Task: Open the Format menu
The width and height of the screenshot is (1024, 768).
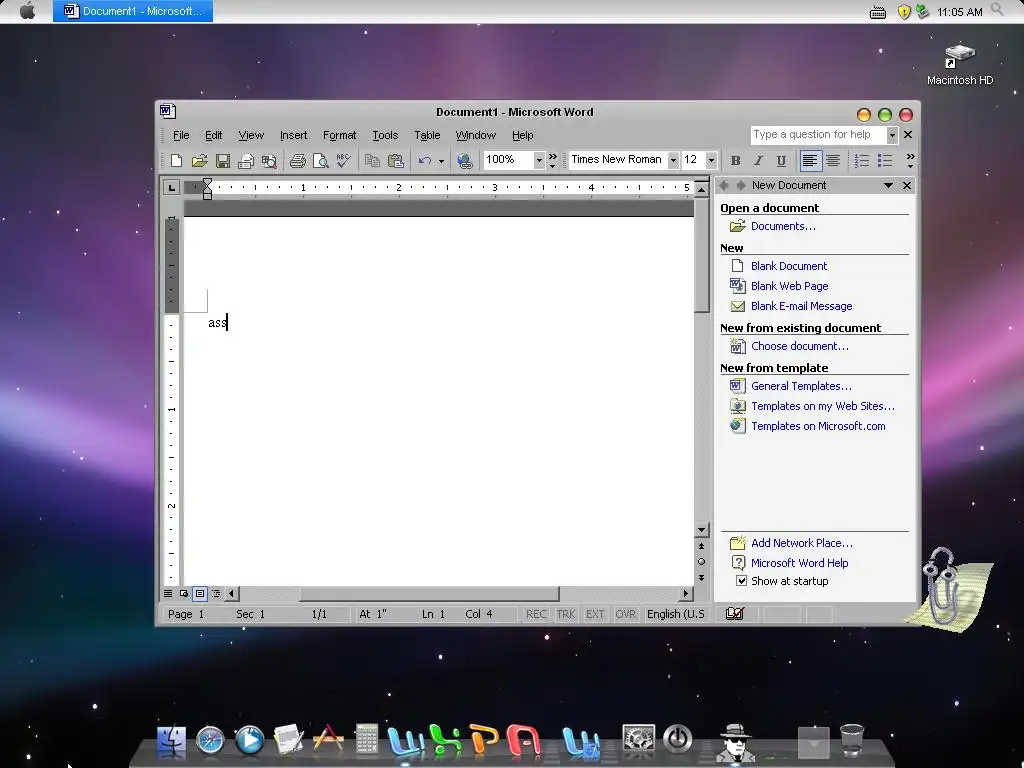Action: 340,135
